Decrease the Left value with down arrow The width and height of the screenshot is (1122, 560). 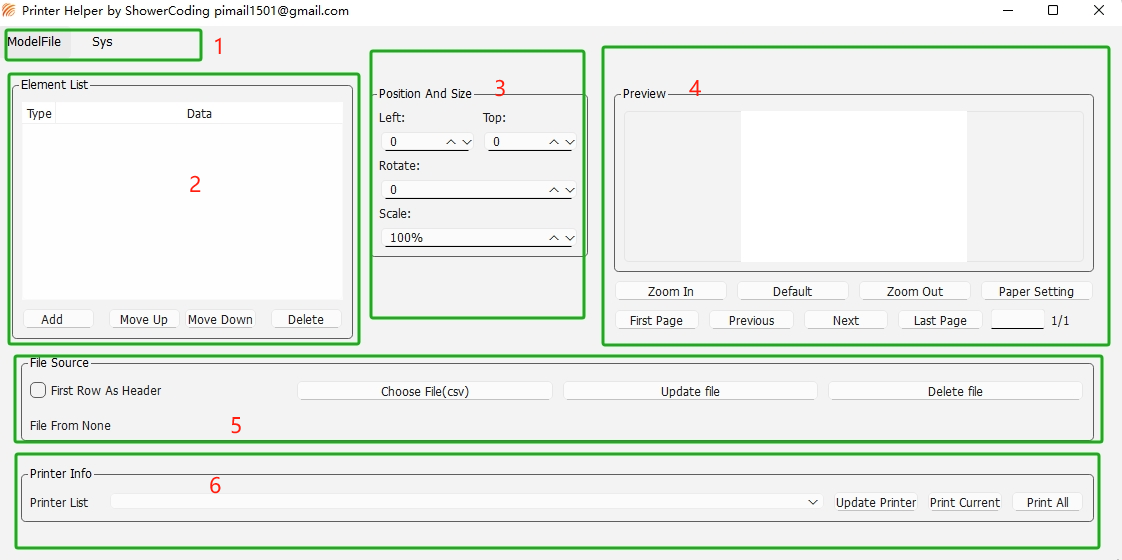467,142
